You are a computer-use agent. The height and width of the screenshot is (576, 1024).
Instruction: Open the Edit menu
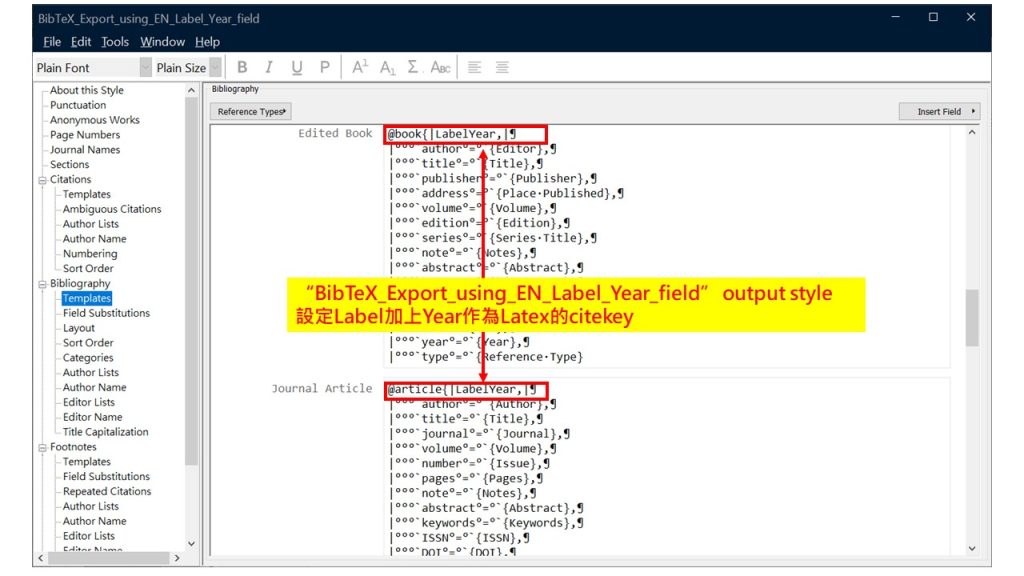(81, 42)
